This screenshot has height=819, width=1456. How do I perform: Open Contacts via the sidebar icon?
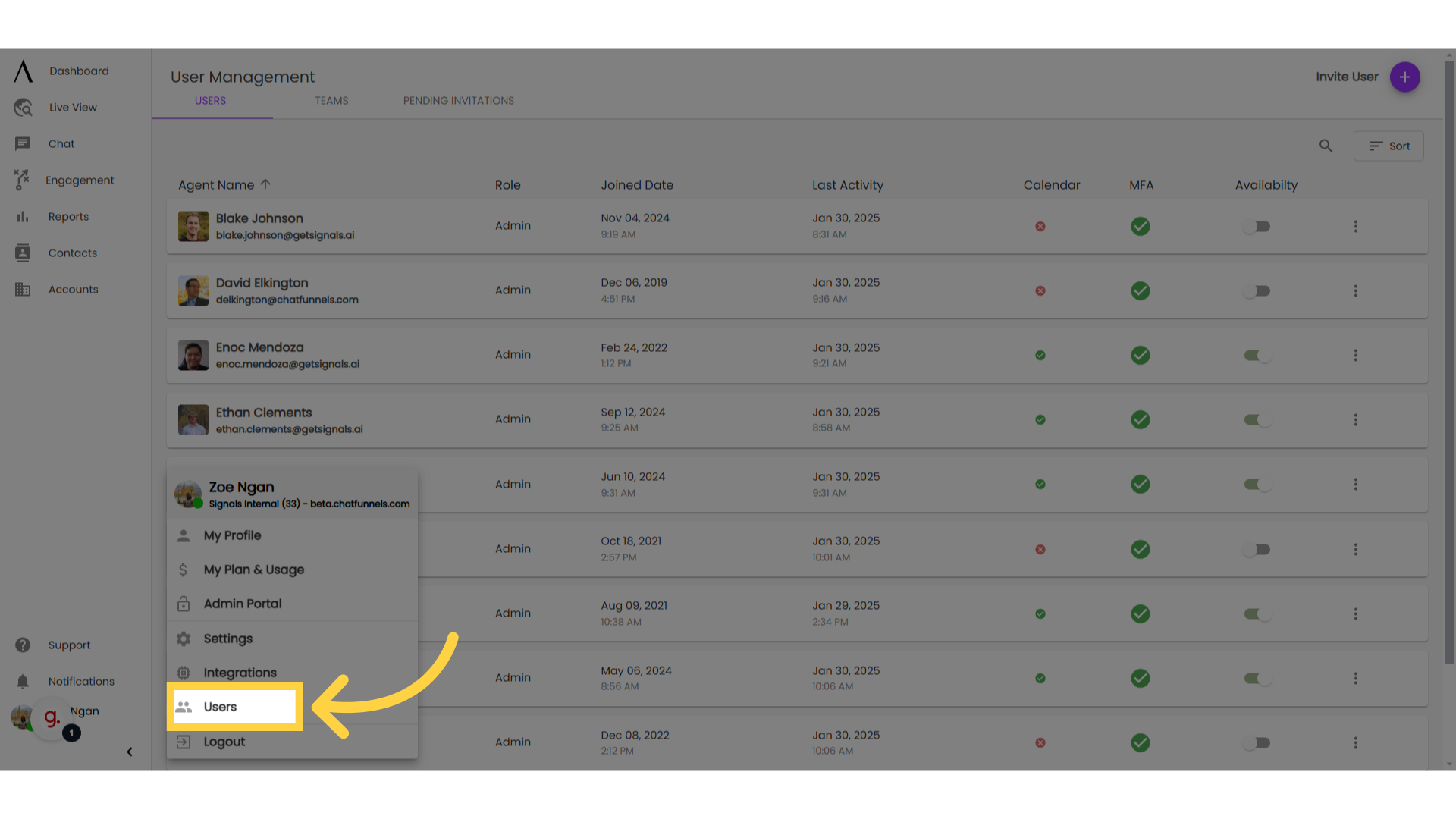[23, 253]
